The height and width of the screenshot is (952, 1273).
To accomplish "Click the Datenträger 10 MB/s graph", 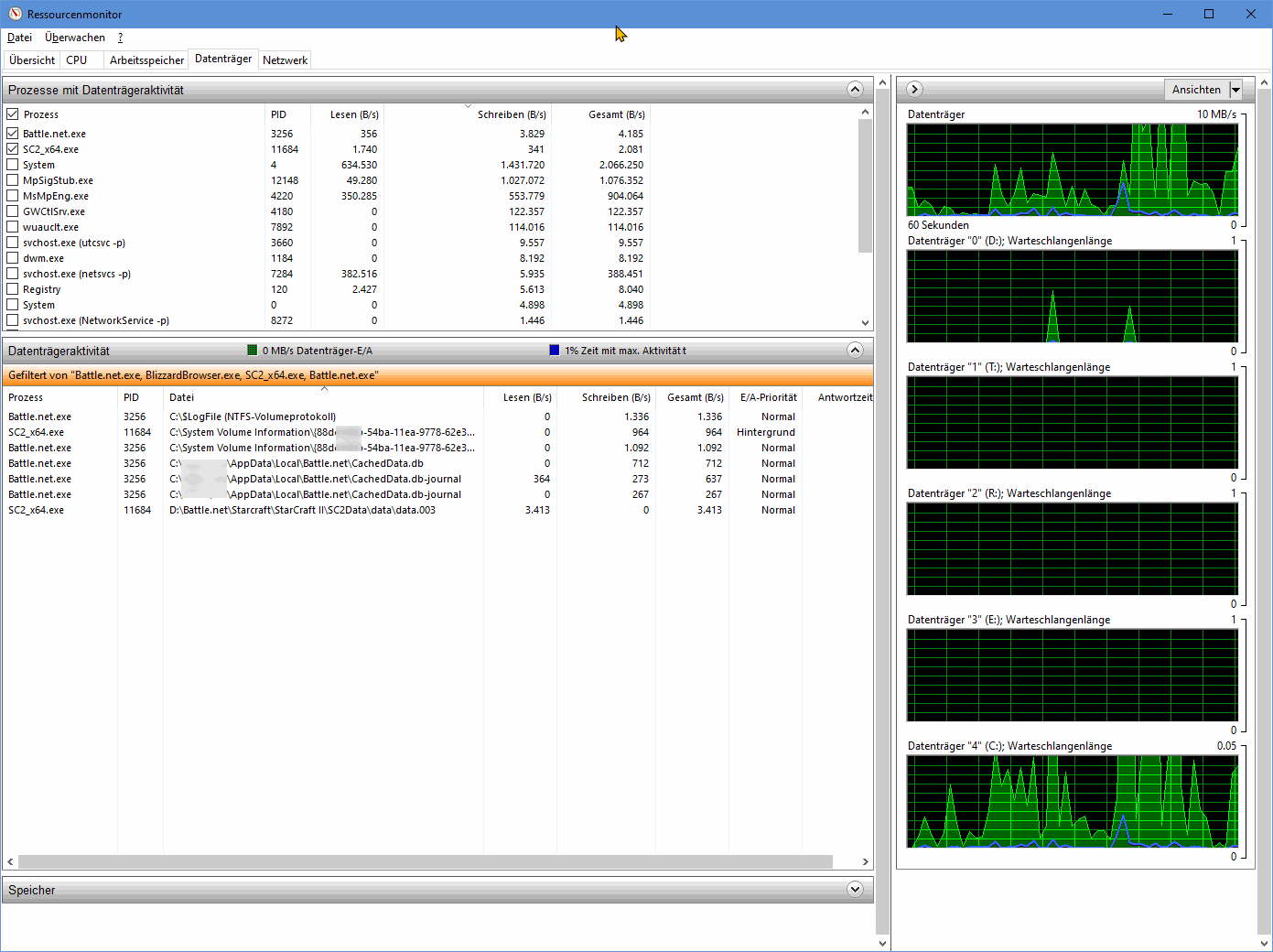I will (1072, 169).
